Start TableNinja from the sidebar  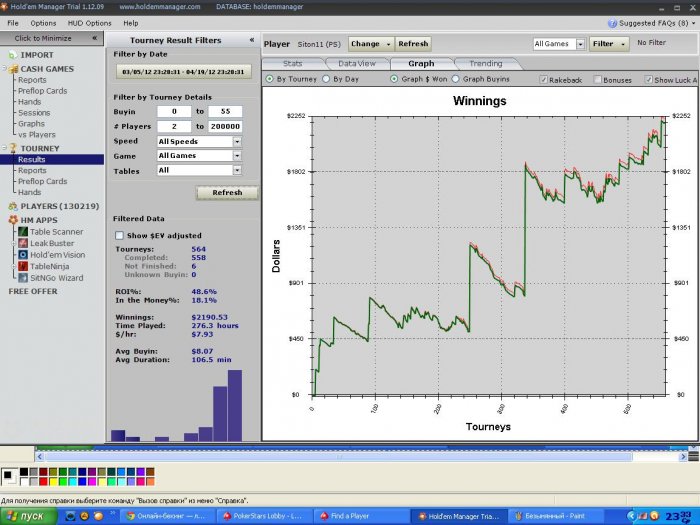click(x=50, y=266)
